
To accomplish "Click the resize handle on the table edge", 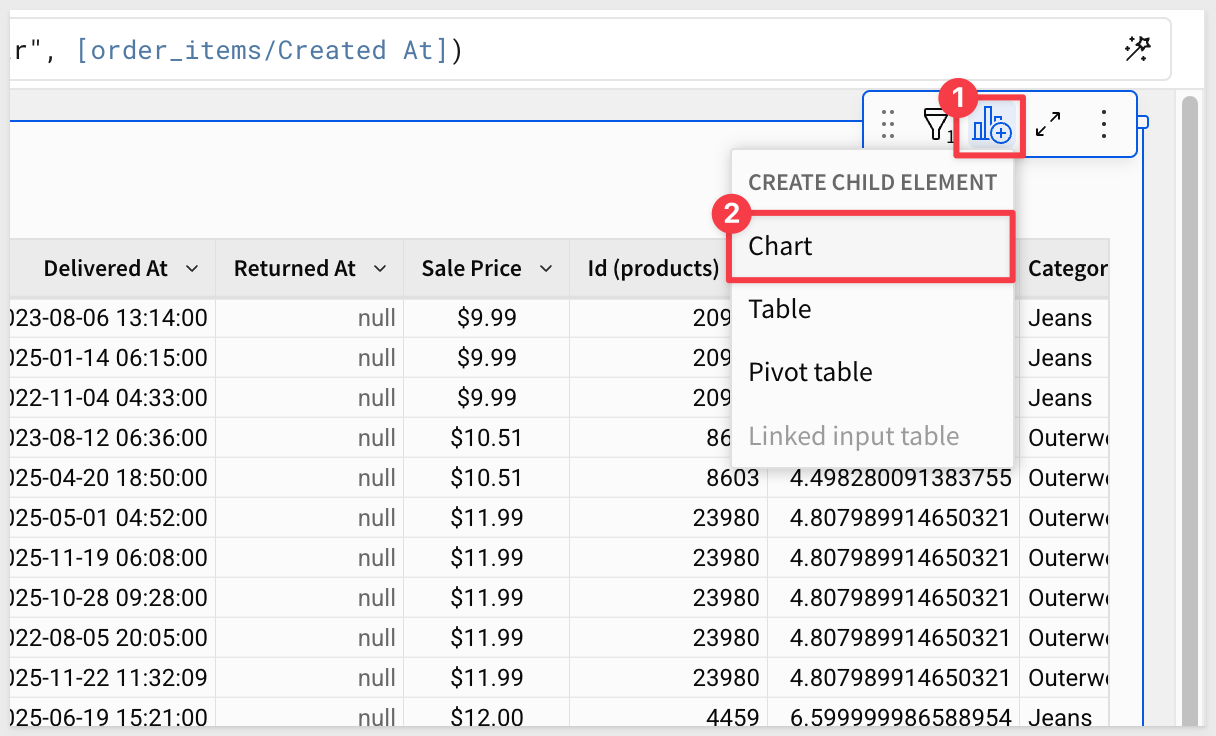I will [1144, 122].
